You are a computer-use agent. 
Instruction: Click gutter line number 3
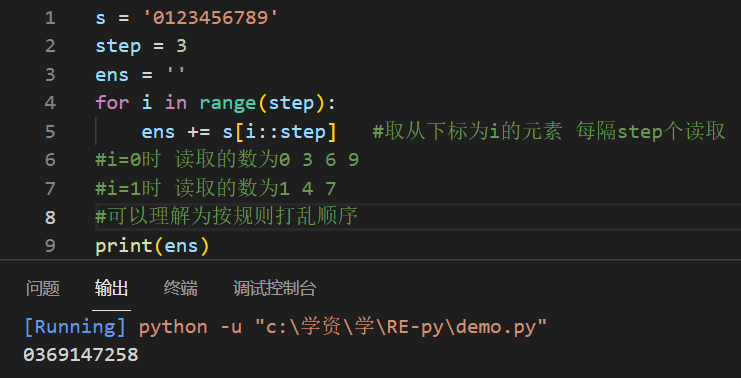(50, 75)
